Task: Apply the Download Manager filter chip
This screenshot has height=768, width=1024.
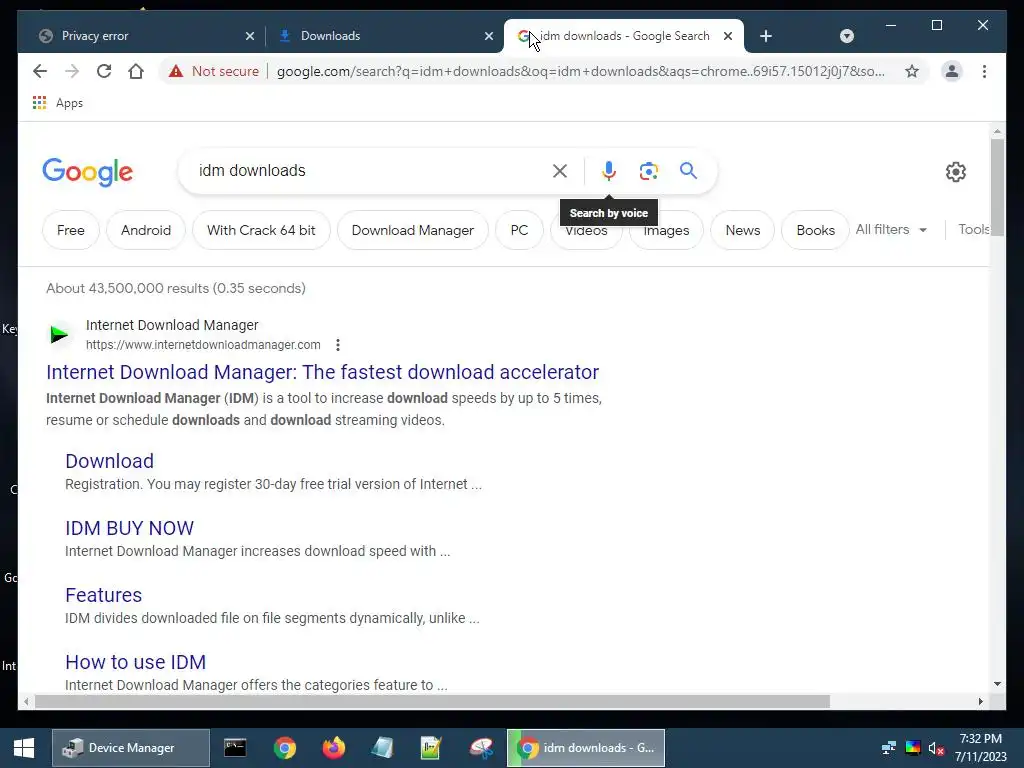Action: pyautogui.click(x=413, y=230)
